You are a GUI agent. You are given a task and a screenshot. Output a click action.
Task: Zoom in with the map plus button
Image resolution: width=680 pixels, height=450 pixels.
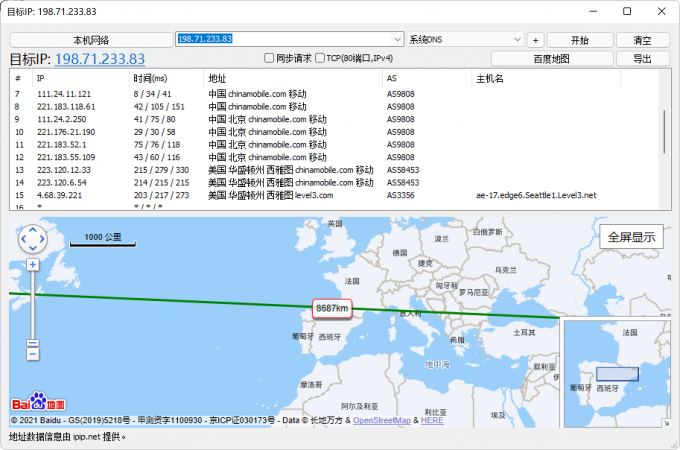click(33, 264)
